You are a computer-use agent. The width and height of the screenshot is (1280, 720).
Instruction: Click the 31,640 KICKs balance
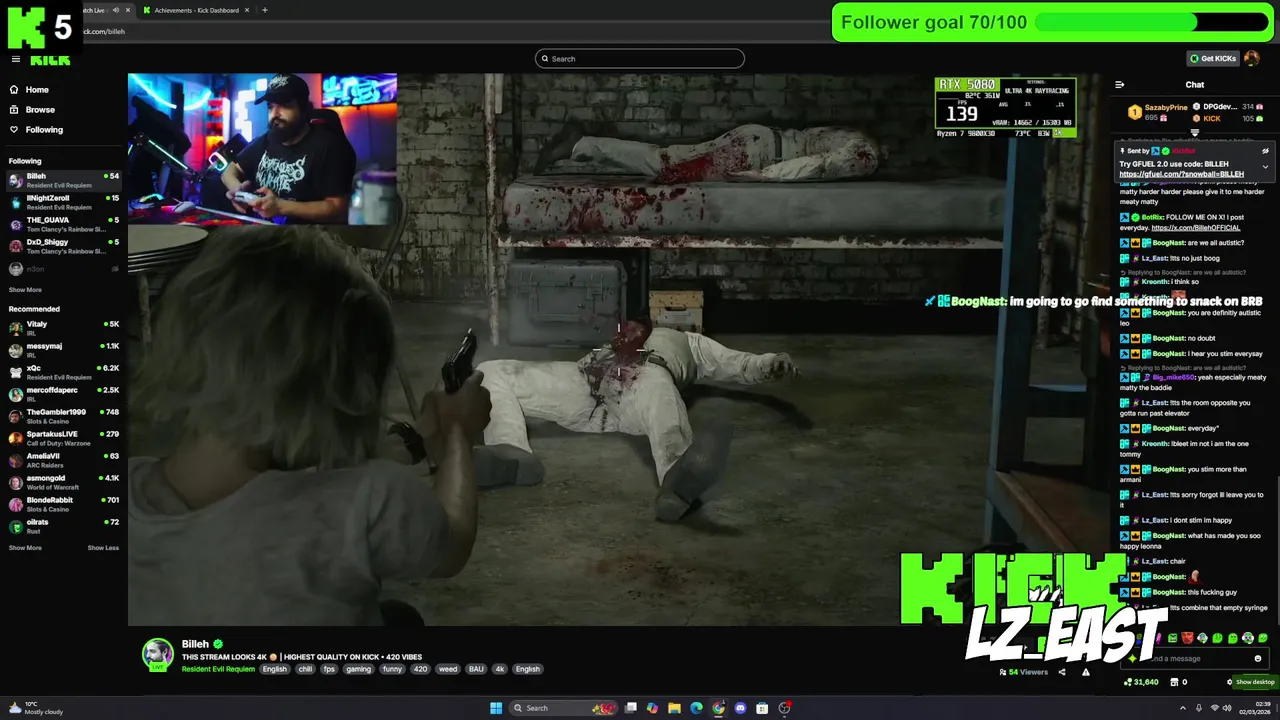point(1141,682)
